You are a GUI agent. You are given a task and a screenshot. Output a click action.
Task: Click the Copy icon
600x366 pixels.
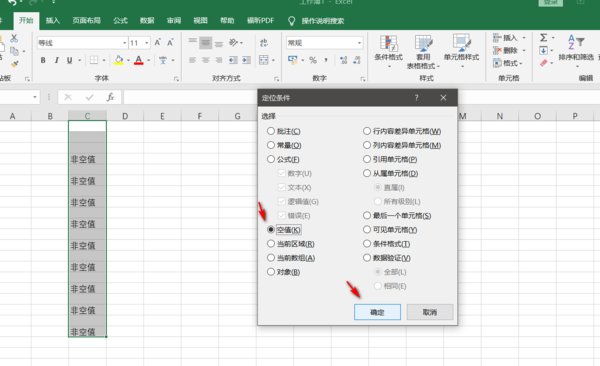[14, 51]
